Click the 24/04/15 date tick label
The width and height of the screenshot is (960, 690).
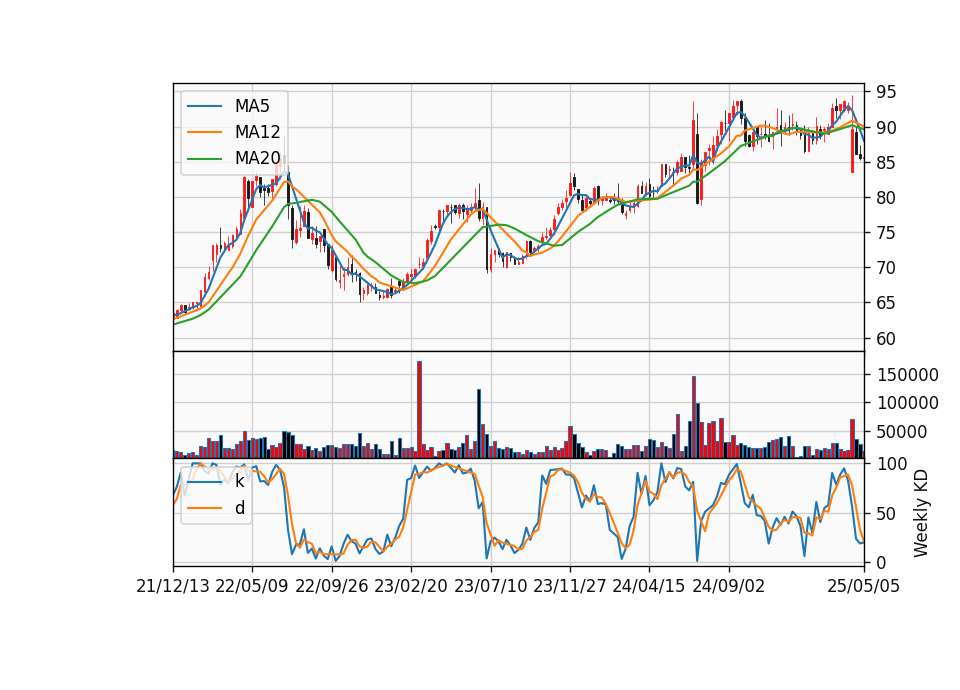(649, 586)
